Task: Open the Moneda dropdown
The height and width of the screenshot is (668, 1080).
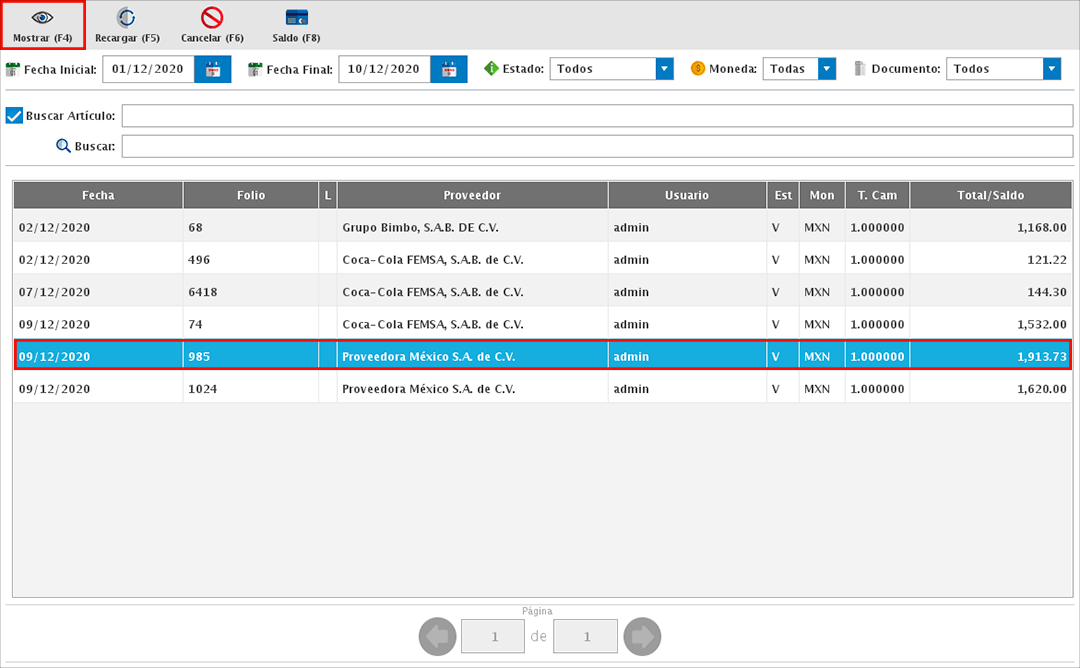Action: [x=826, y=69]
